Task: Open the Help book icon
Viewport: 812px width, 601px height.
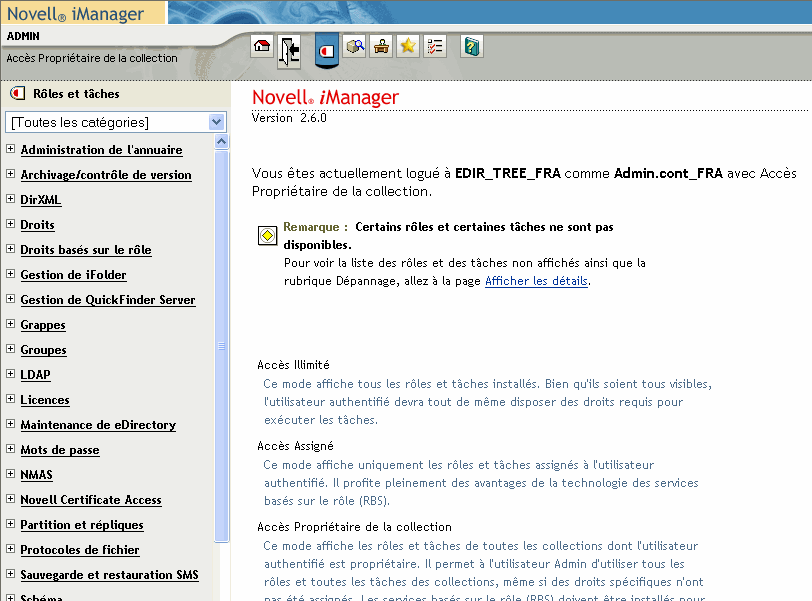Action: click(x=472, y=47)
